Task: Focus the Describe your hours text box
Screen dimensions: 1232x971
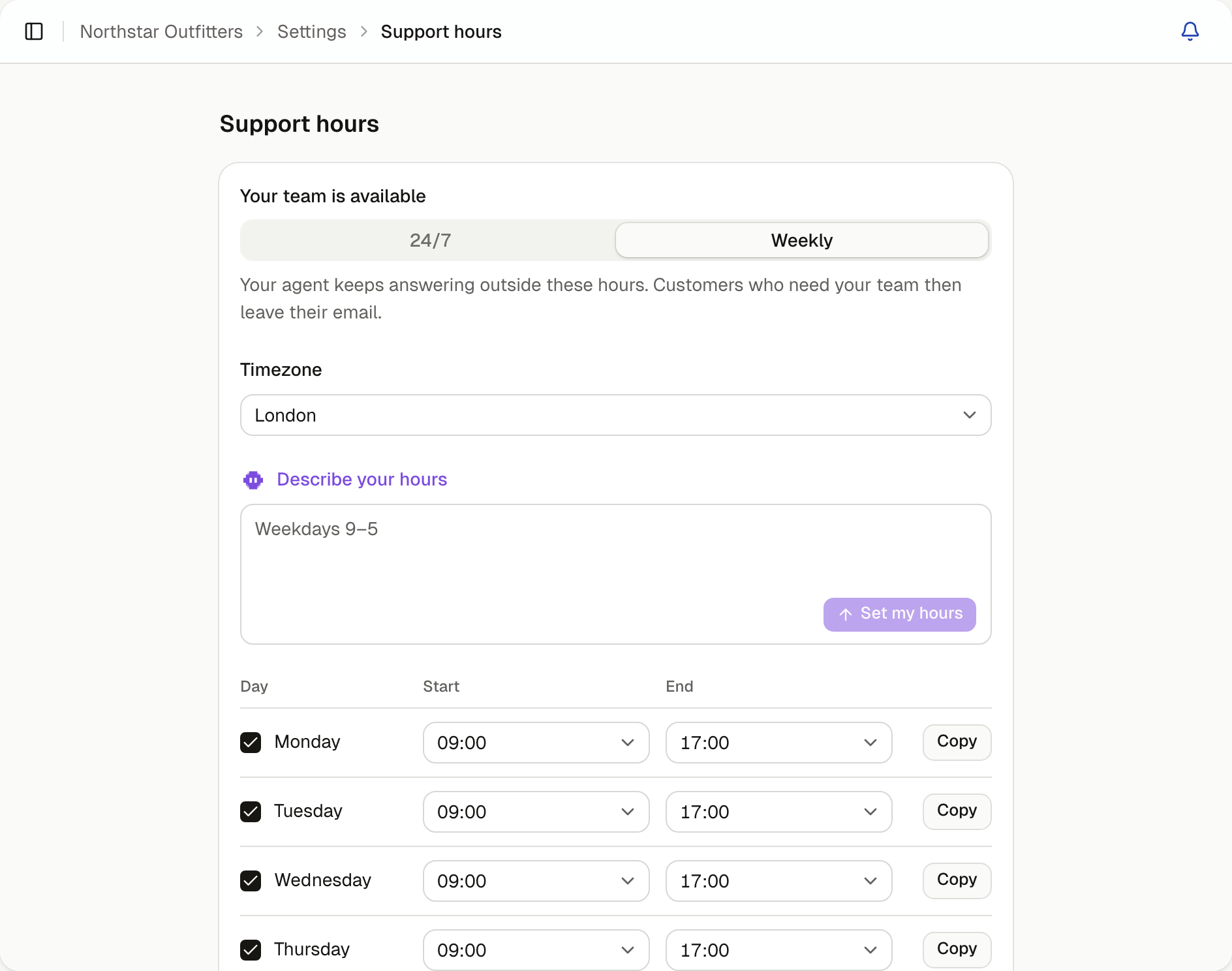Action: [x=616, y=574]
